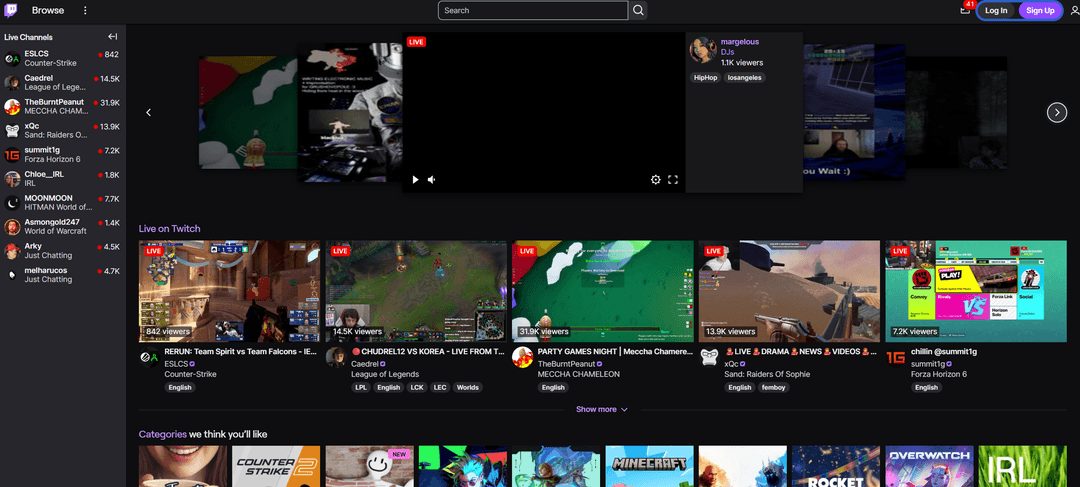Open Counter-Strike 2 category tile
This screenshot has height=487, width=1080.
coord(276,466)
